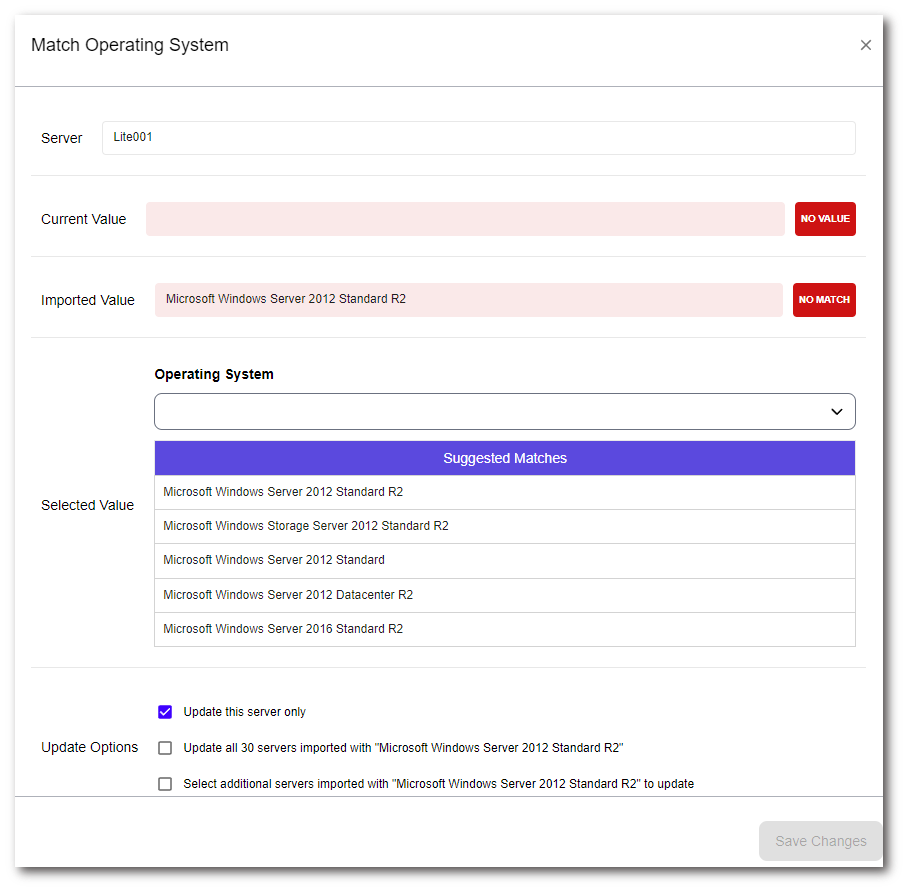Enable Update all 30 servers checkbox

(x=165, y=748)
